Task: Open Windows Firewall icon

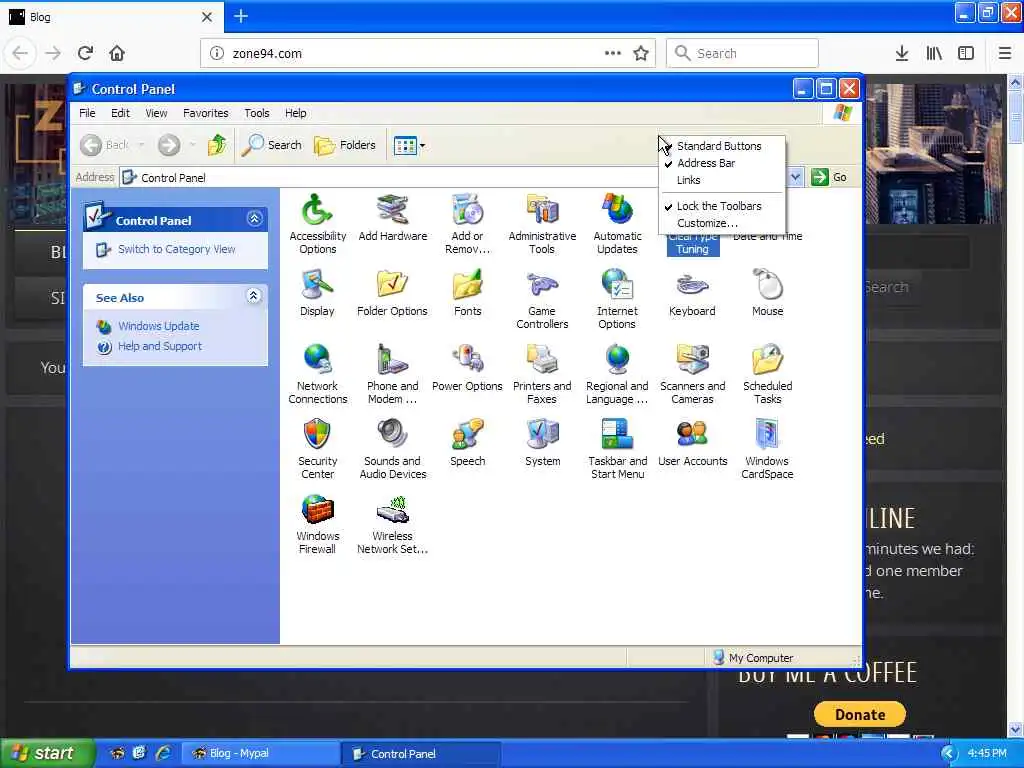Action: point(317,524)
